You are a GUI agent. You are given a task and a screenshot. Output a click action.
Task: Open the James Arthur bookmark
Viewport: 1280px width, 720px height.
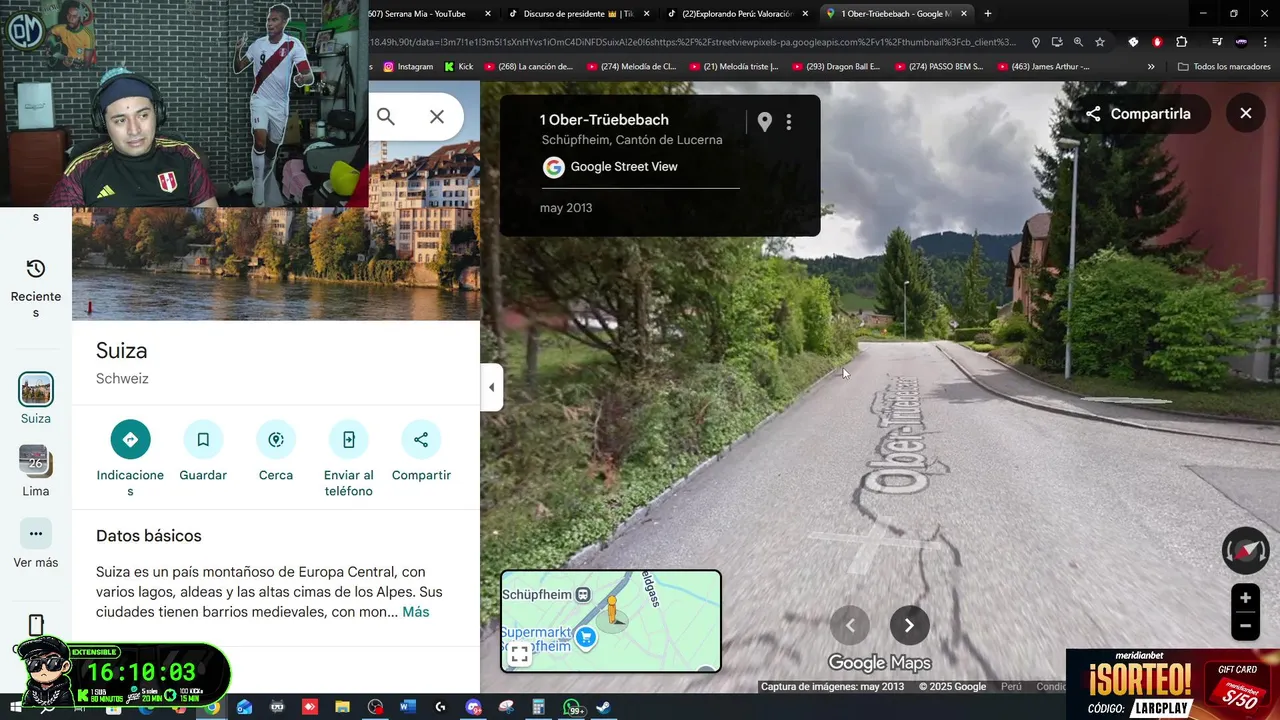[x=1042, y=67]
